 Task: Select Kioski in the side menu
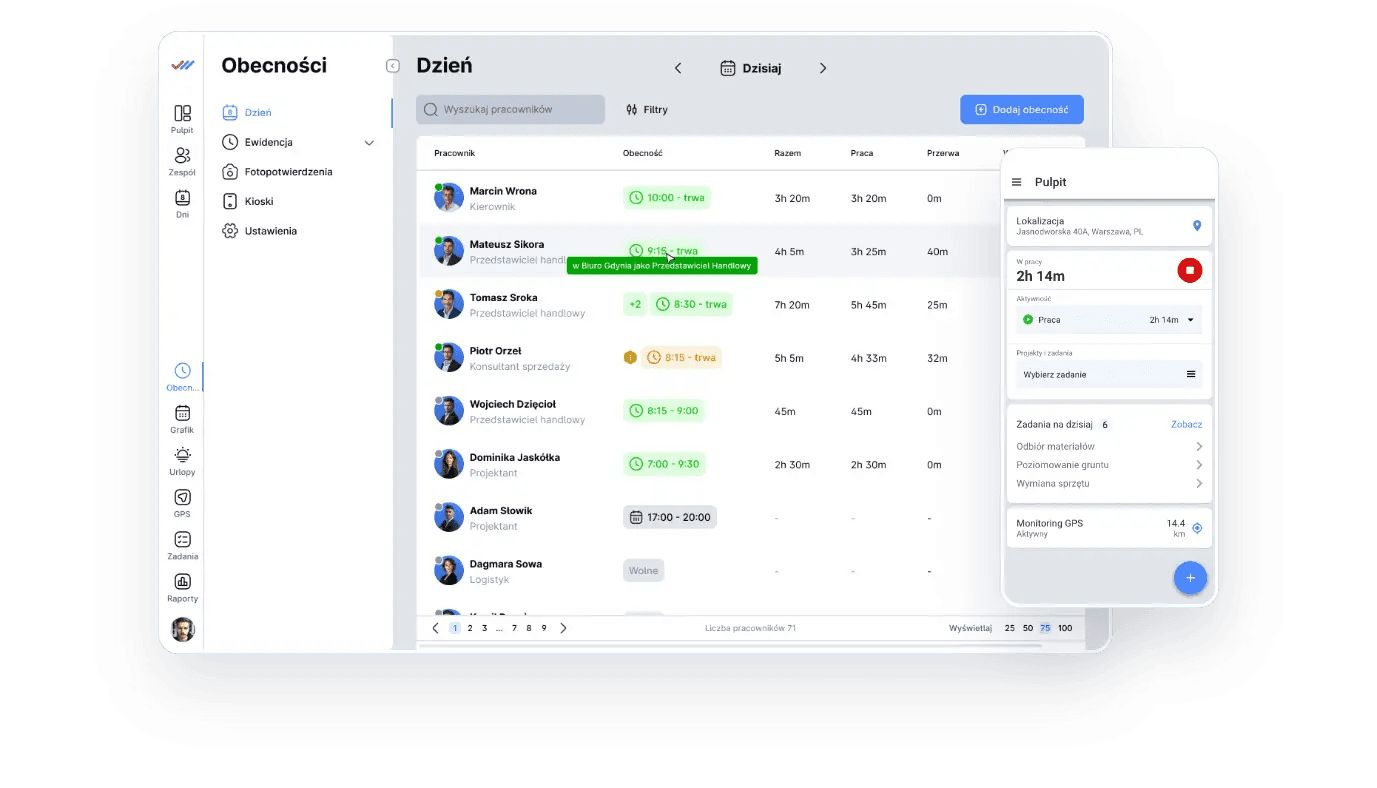pos(258,201)
